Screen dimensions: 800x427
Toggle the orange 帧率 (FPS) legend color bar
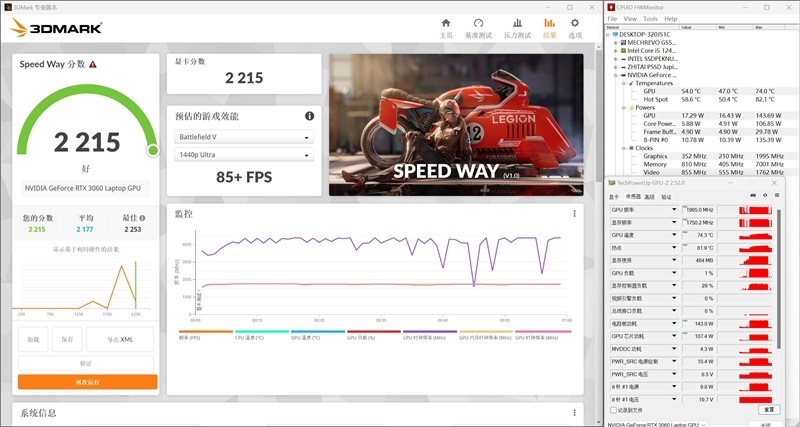point(206,332)
